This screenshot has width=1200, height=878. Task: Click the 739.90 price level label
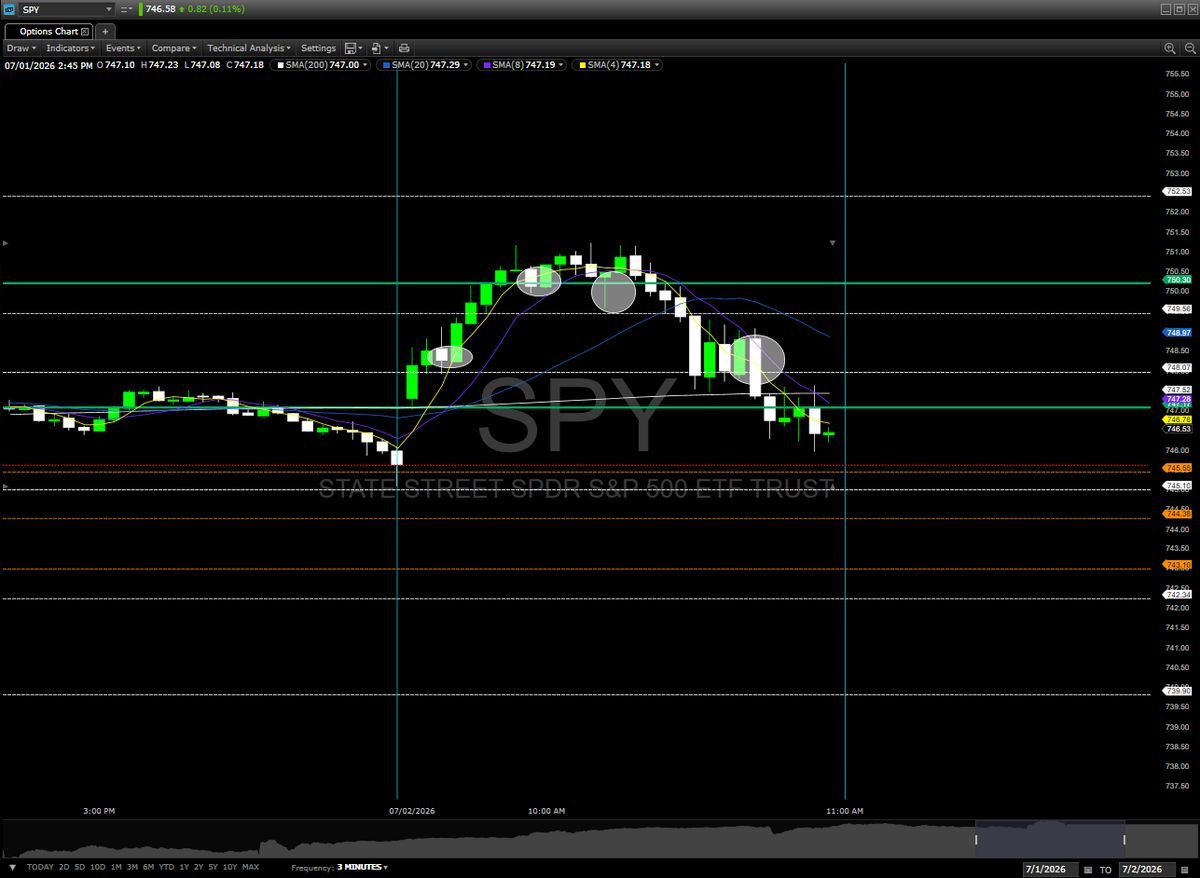1177,690
